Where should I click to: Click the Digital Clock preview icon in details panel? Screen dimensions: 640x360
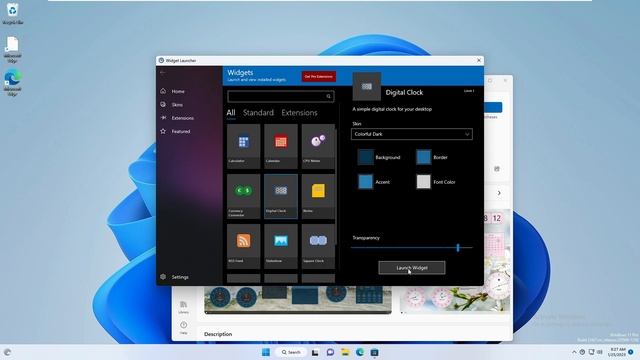click(x=367, y=87)
